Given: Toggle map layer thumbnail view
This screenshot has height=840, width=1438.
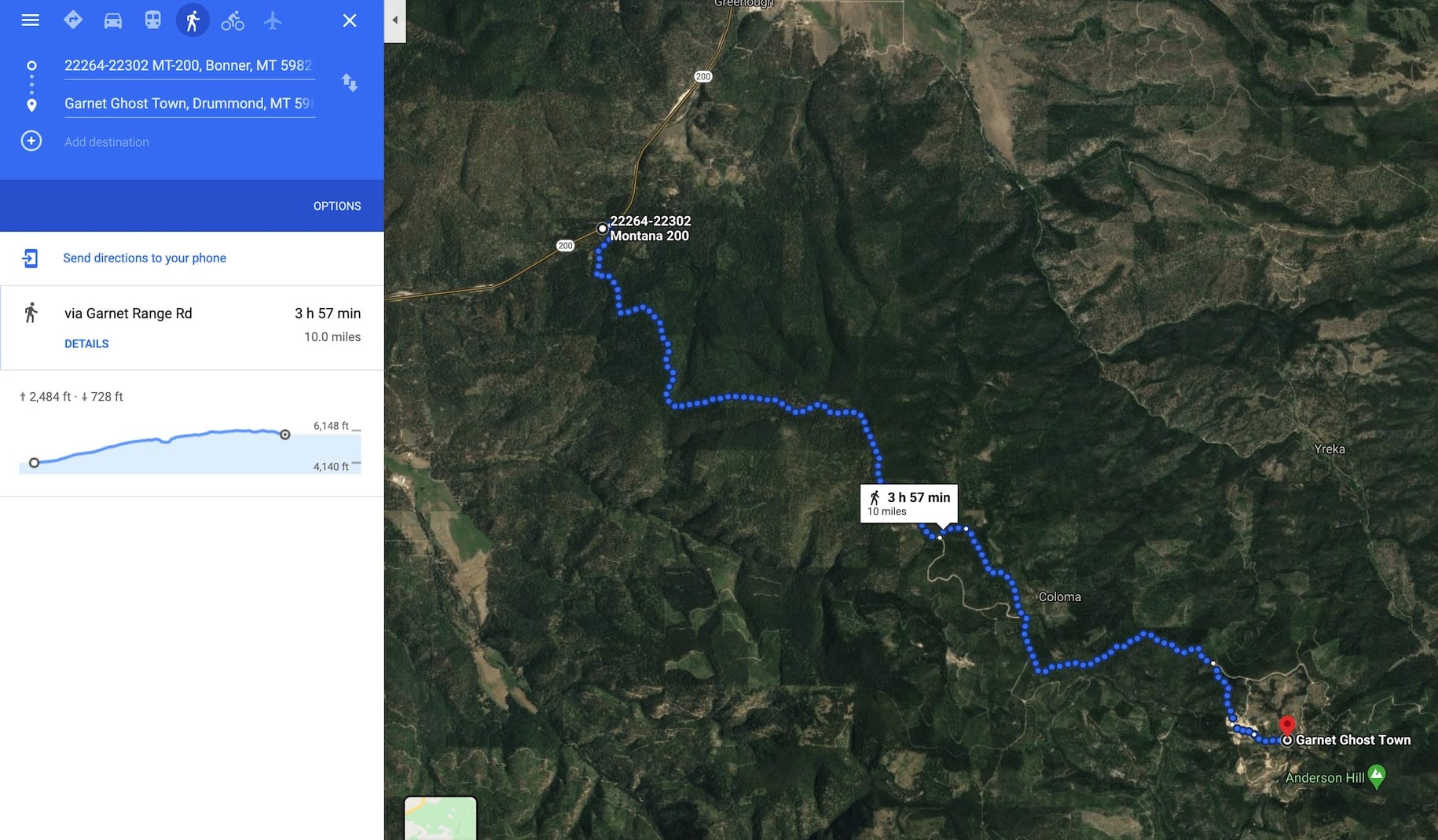Looking at the screenshot, I should 440,818.
